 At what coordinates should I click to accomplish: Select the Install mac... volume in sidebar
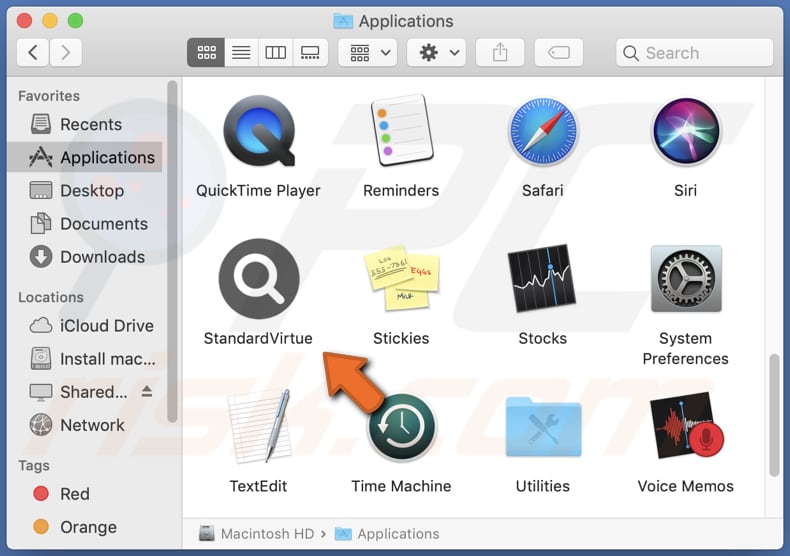(x=86, y=359)
